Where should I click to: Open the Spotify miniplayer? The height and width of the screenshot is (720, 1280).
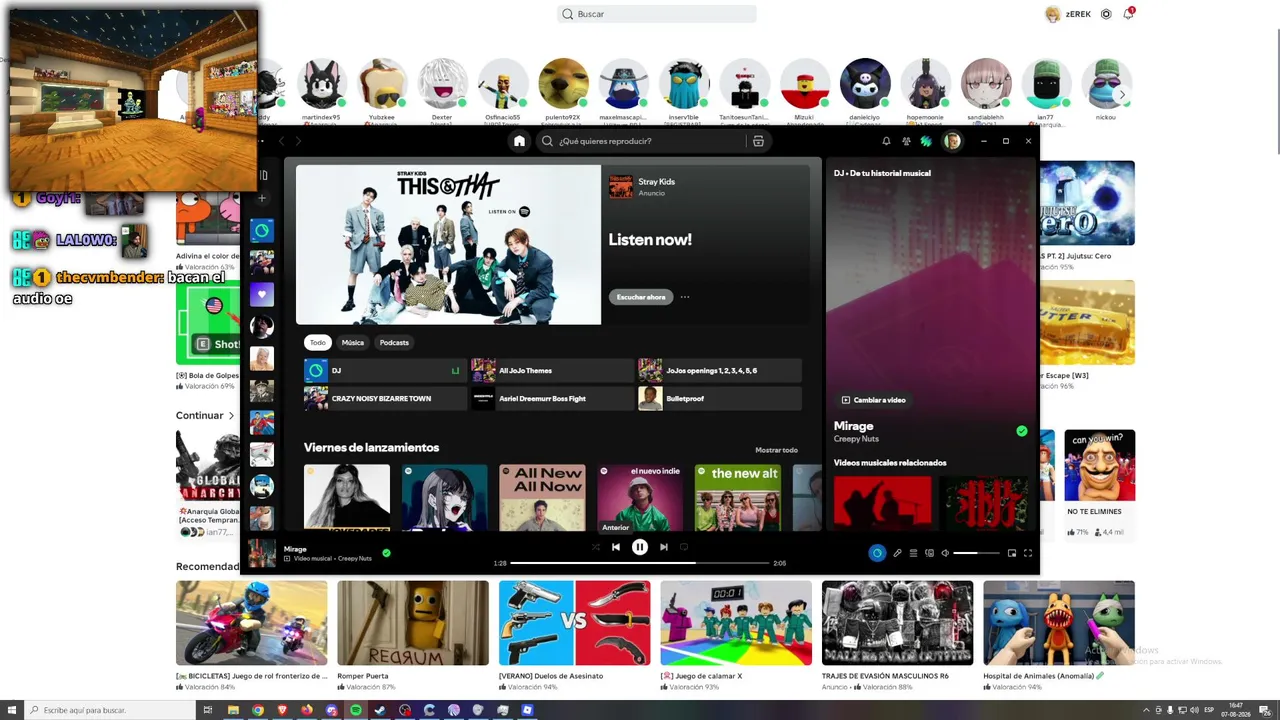tap(1012, 553)
